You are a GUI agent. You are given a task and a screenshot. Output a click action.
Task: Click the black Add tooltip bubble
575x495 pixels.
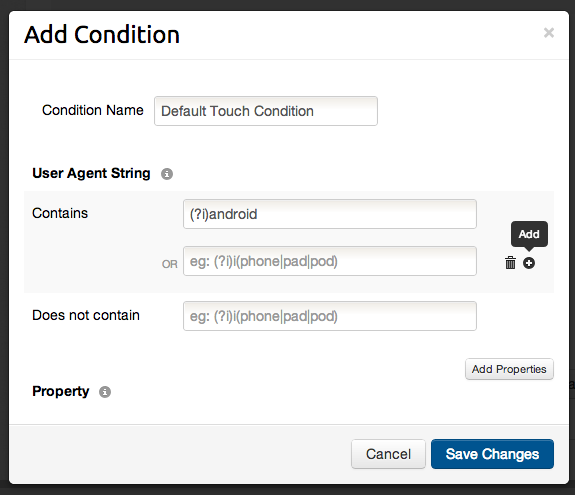click(529, 234)
